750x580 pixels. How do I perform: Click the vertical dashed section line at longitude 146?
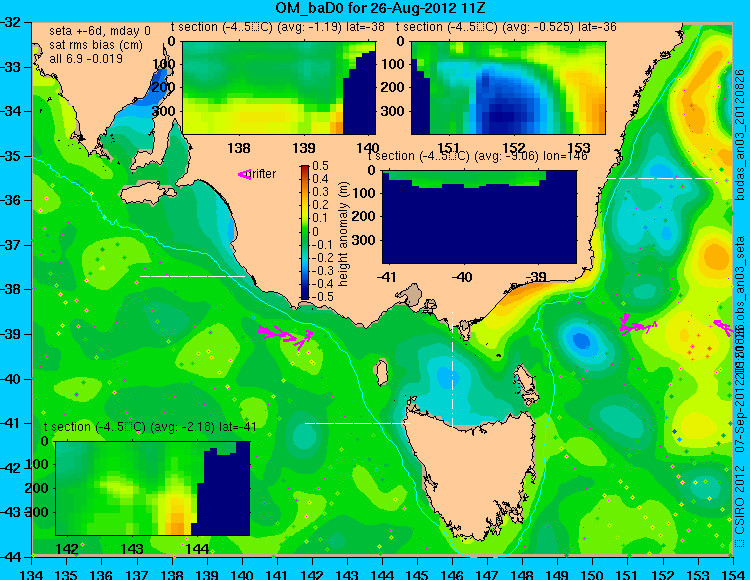[x=452, y=368]
